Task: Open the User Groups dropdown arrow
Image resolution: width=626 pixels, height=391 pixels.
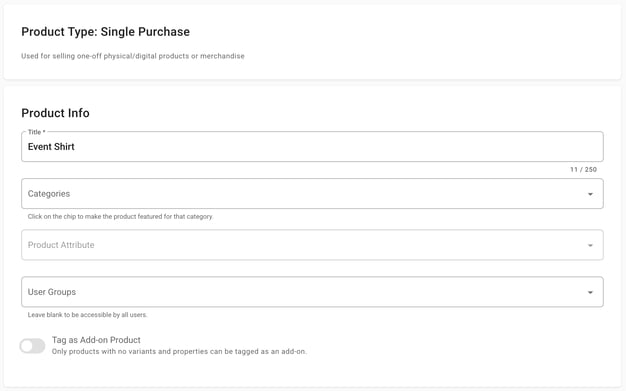Action: (590, 292)
